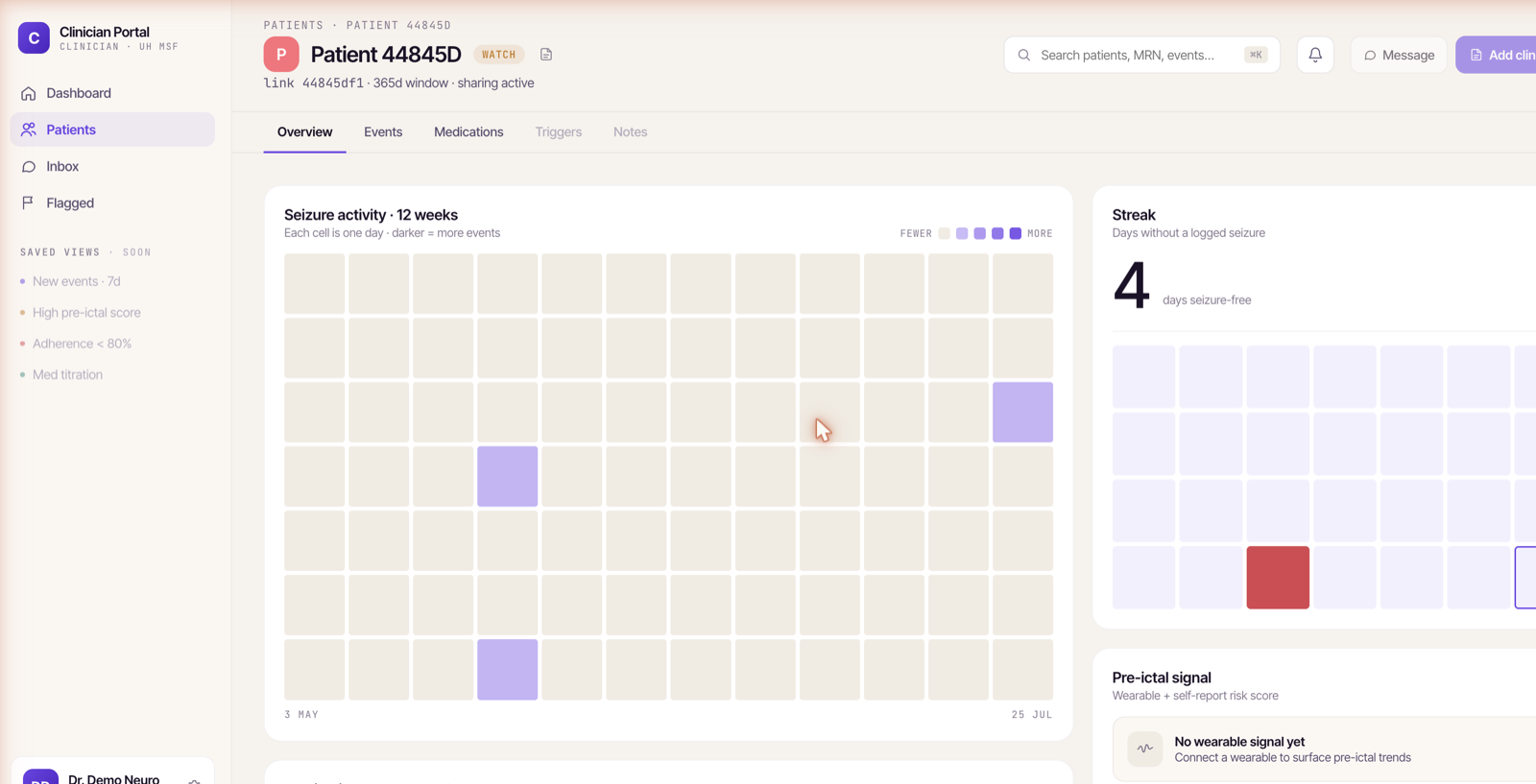Click the 3 MAY date label
1536x784 pixels.
coord(301,715)
